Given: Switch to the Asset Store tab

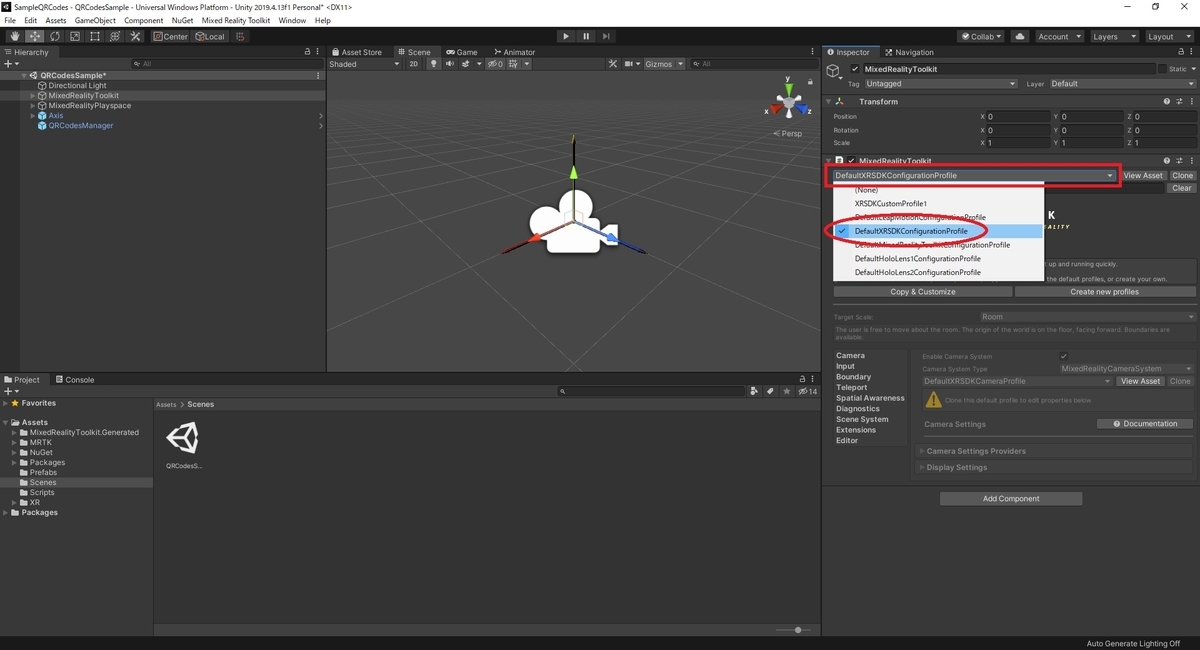Looking at the screenshot, I should click(357, 52).
